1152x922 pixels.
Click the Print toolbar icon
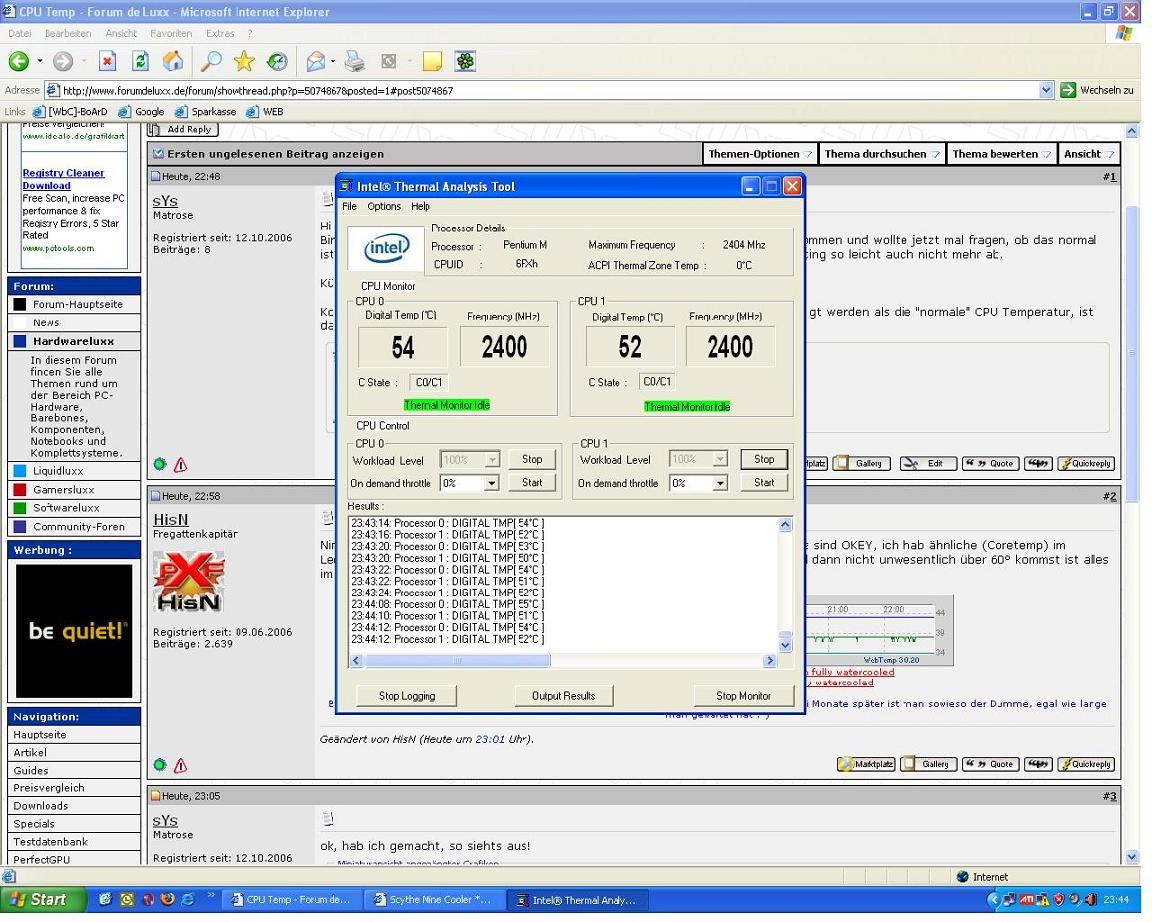click(354, 62)
